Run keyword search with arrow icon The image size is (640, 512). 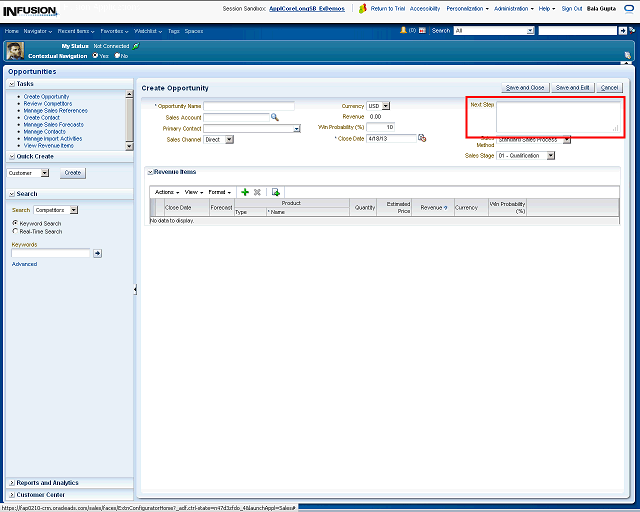point(97,253)
